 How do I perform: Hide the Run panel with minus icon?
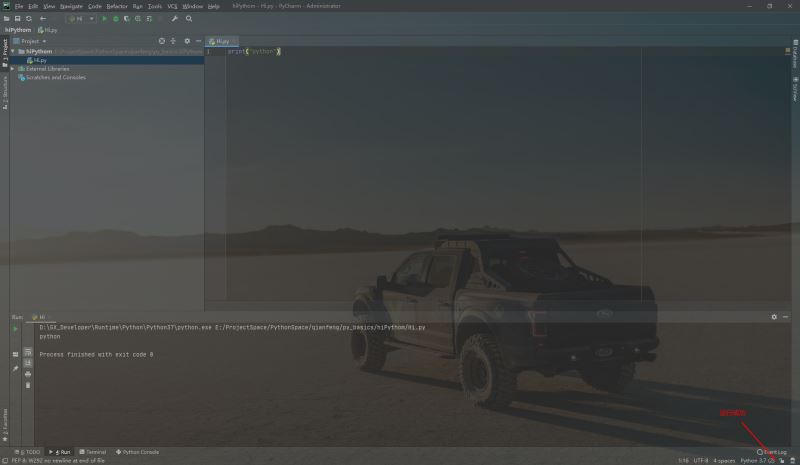click(x=786, y=317)
